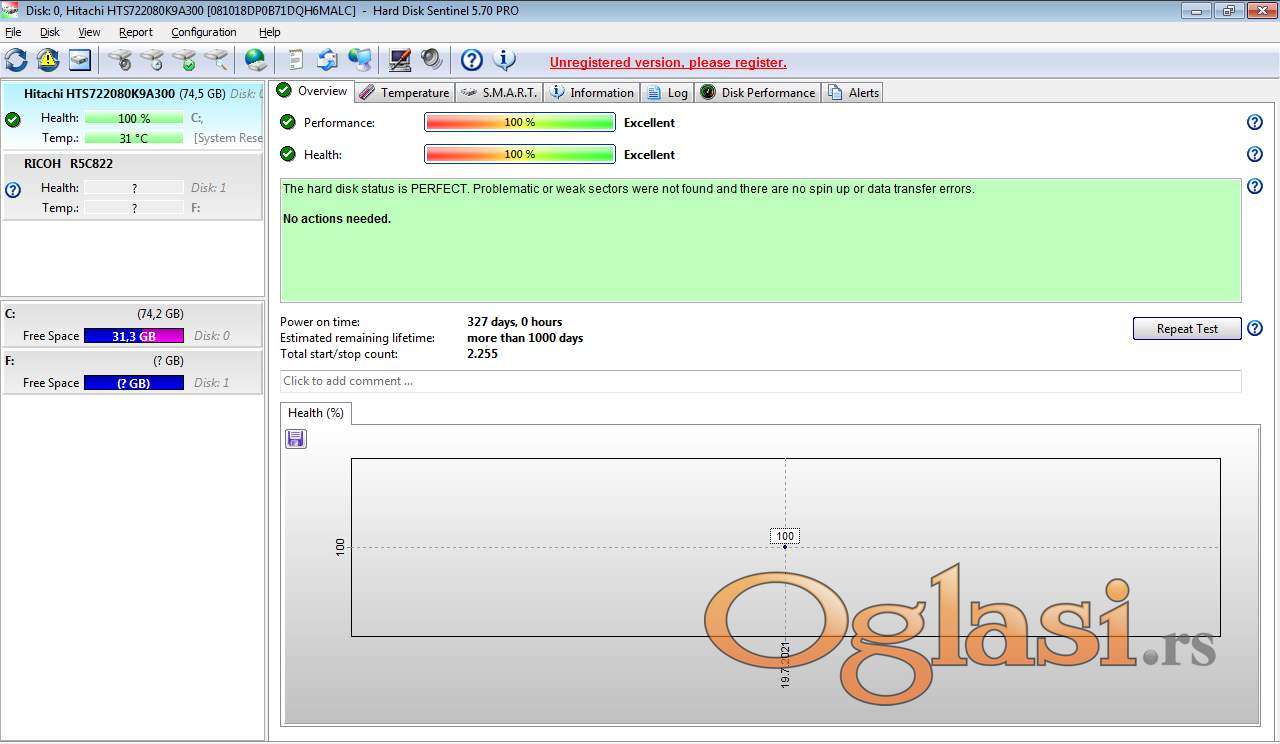The width and height of the screenshot is (1280, 744).
Task: Open the Temperature tab
Action: tap(404, 93)
